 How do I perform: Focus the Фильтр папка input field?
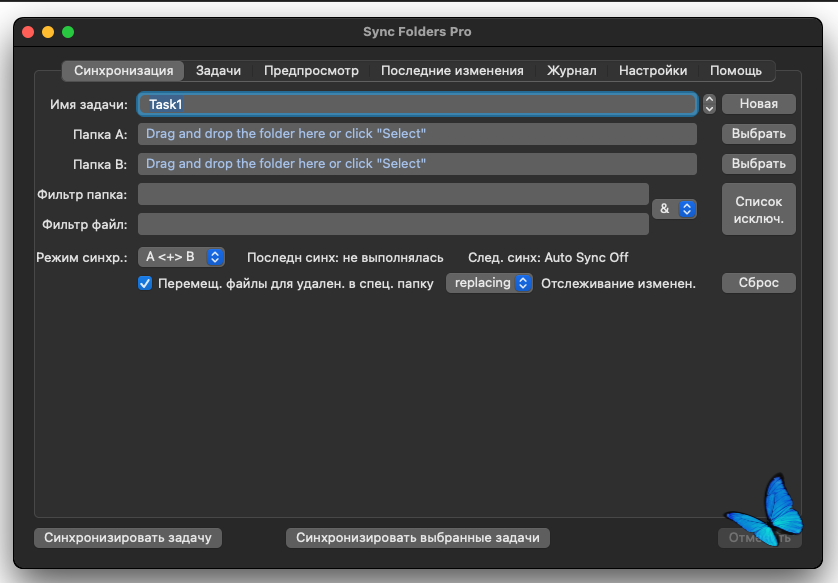point(393,194)
